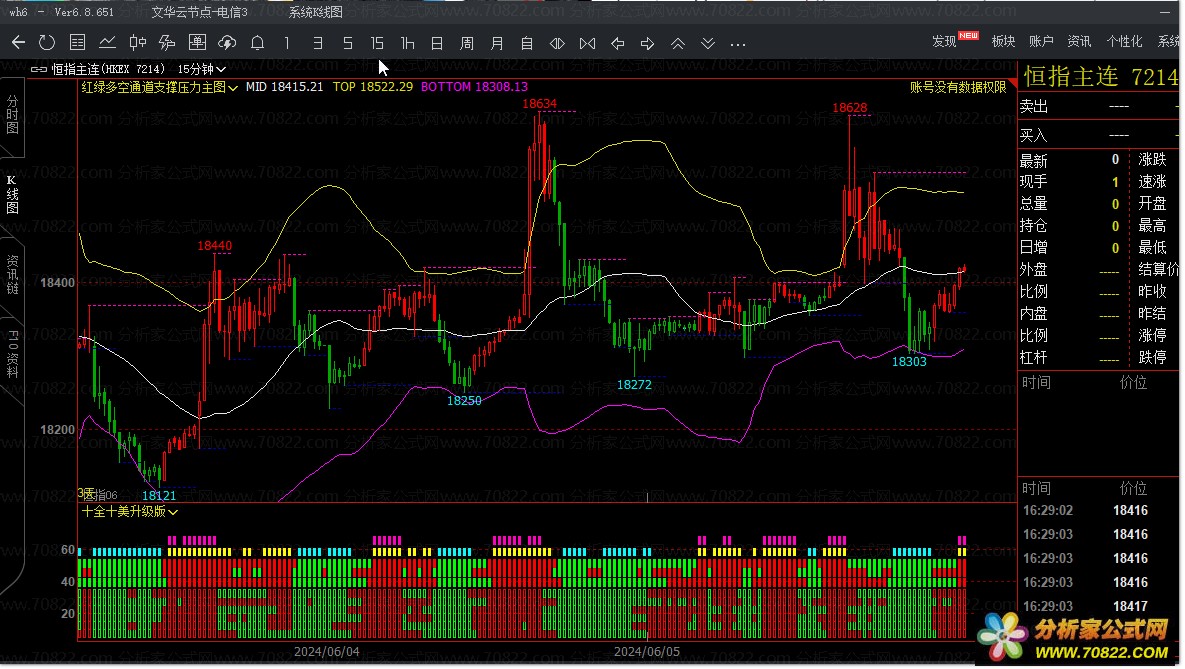Click the BOTTOM 18308.13 value

coord(474,87)
